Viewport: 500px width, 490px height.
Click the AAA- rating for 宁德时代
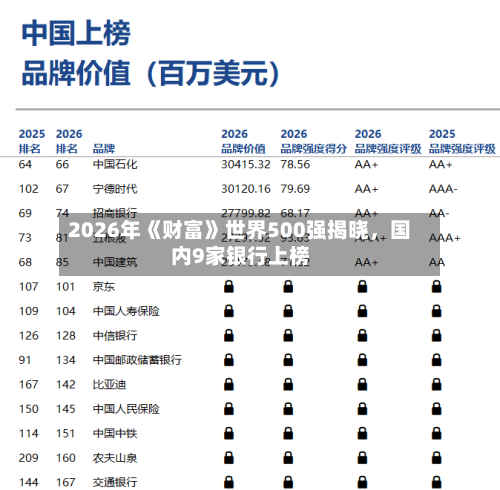pyautogui.click(x=443, y=189)
